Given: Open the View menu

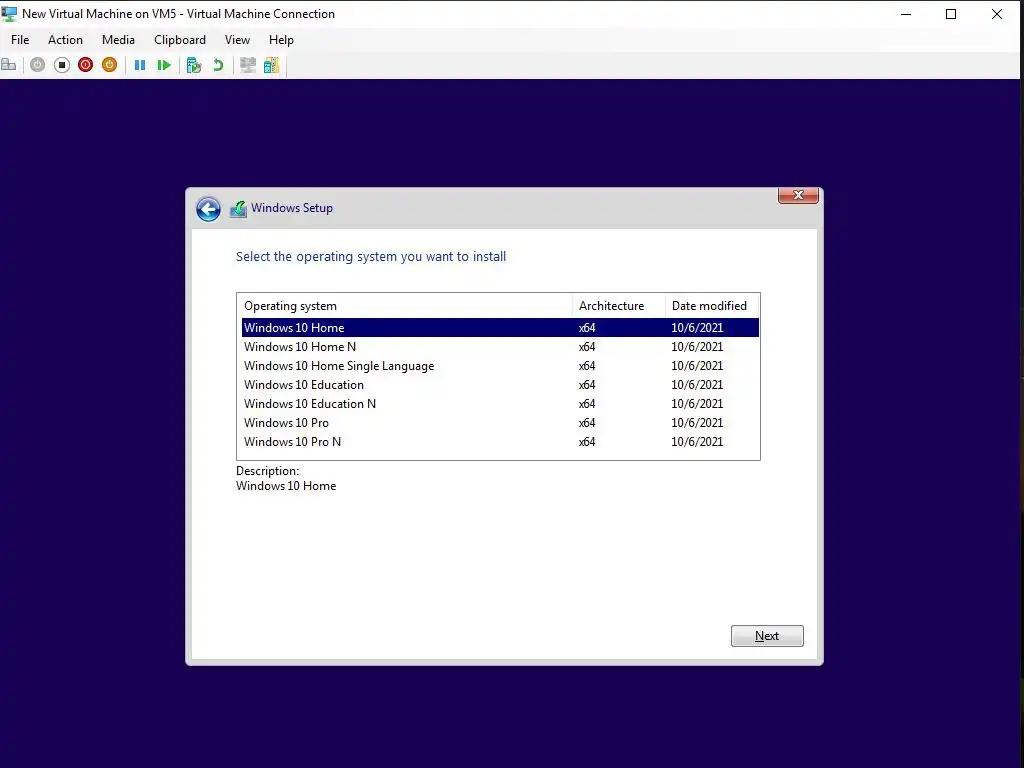Looking at the screenshot, I should point(238,40).
